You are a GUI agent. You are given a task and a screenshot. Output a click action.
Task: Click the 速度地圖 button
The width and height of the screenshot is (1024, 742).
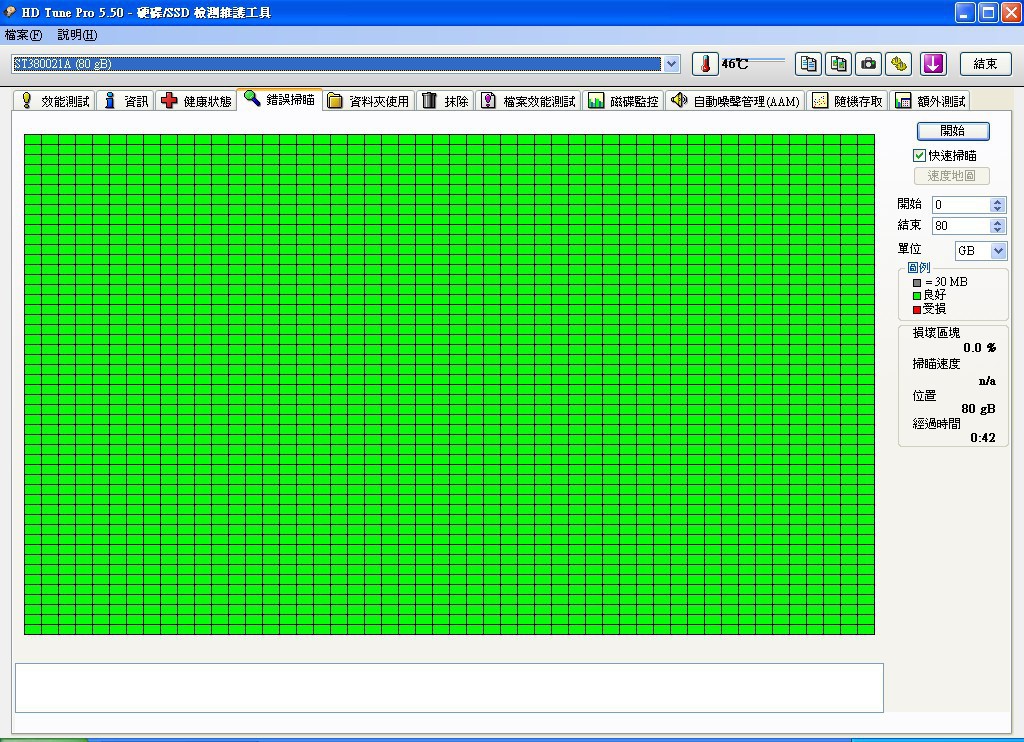952,176
